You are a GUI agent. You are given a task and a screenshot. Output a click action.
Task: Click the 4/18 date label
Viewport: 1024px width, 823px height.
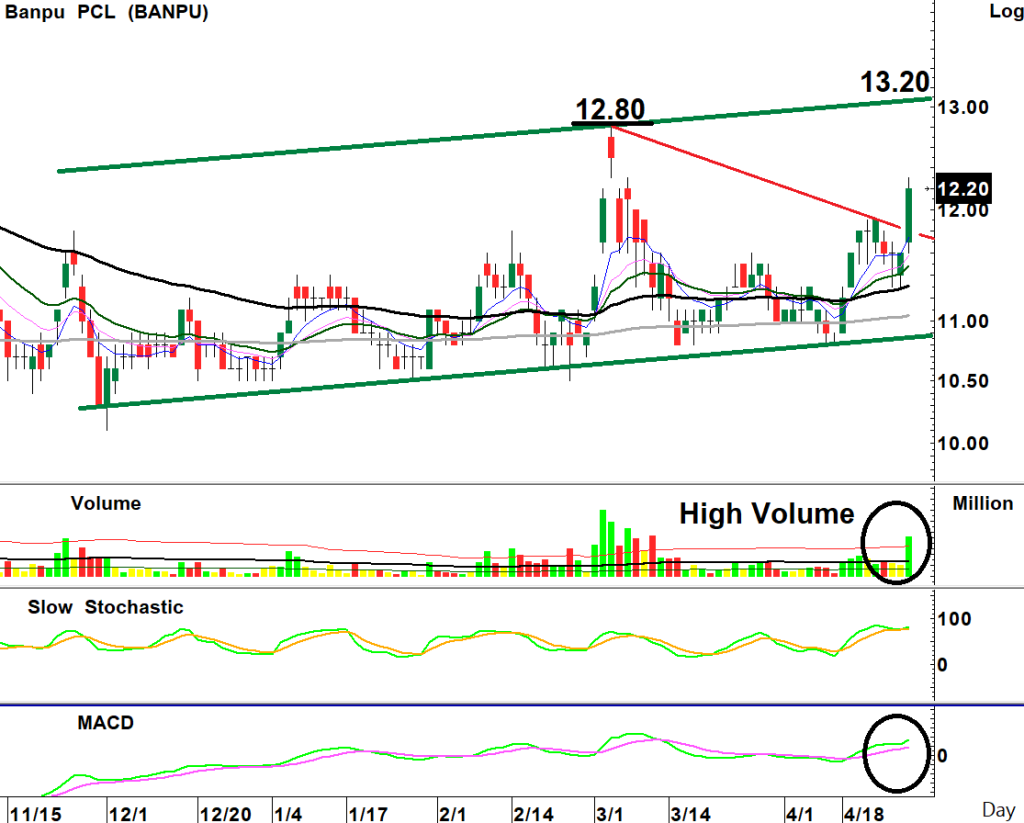pos(863,814)
